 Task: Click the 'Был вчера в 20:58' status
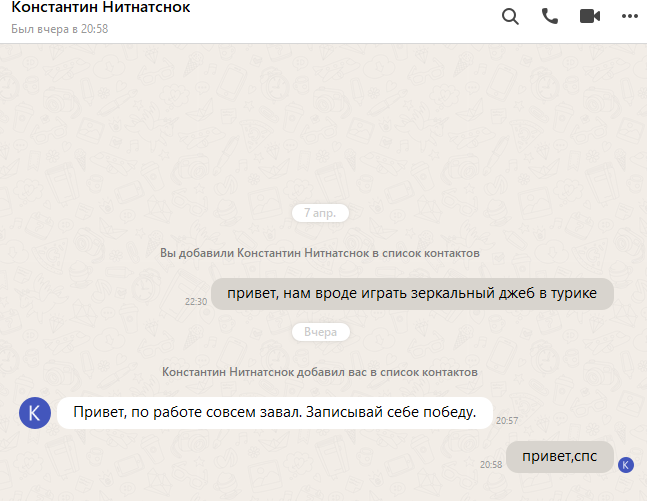point(59,29)
